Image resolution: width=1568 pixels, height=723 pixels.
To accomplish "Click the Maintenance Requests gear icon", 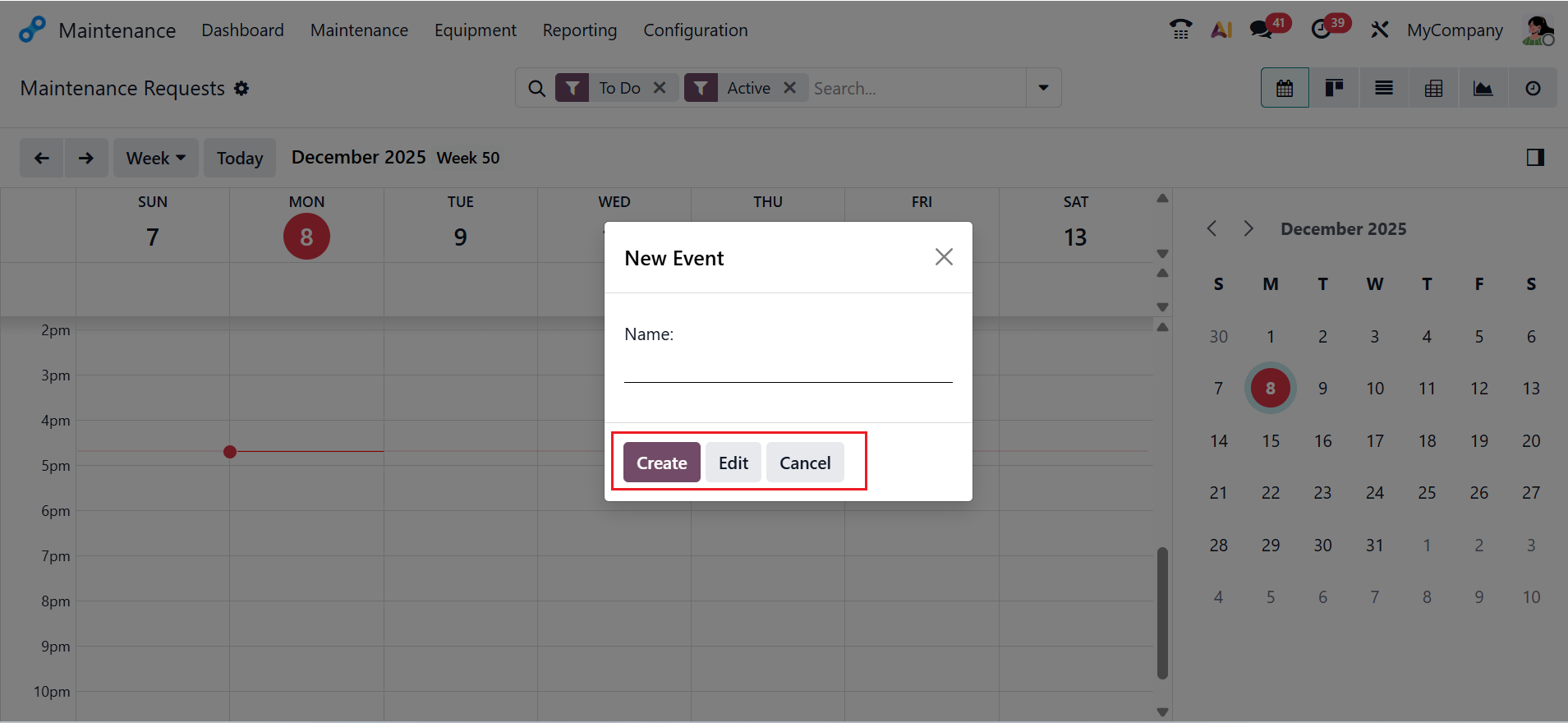I will click(x=241, y=88).
